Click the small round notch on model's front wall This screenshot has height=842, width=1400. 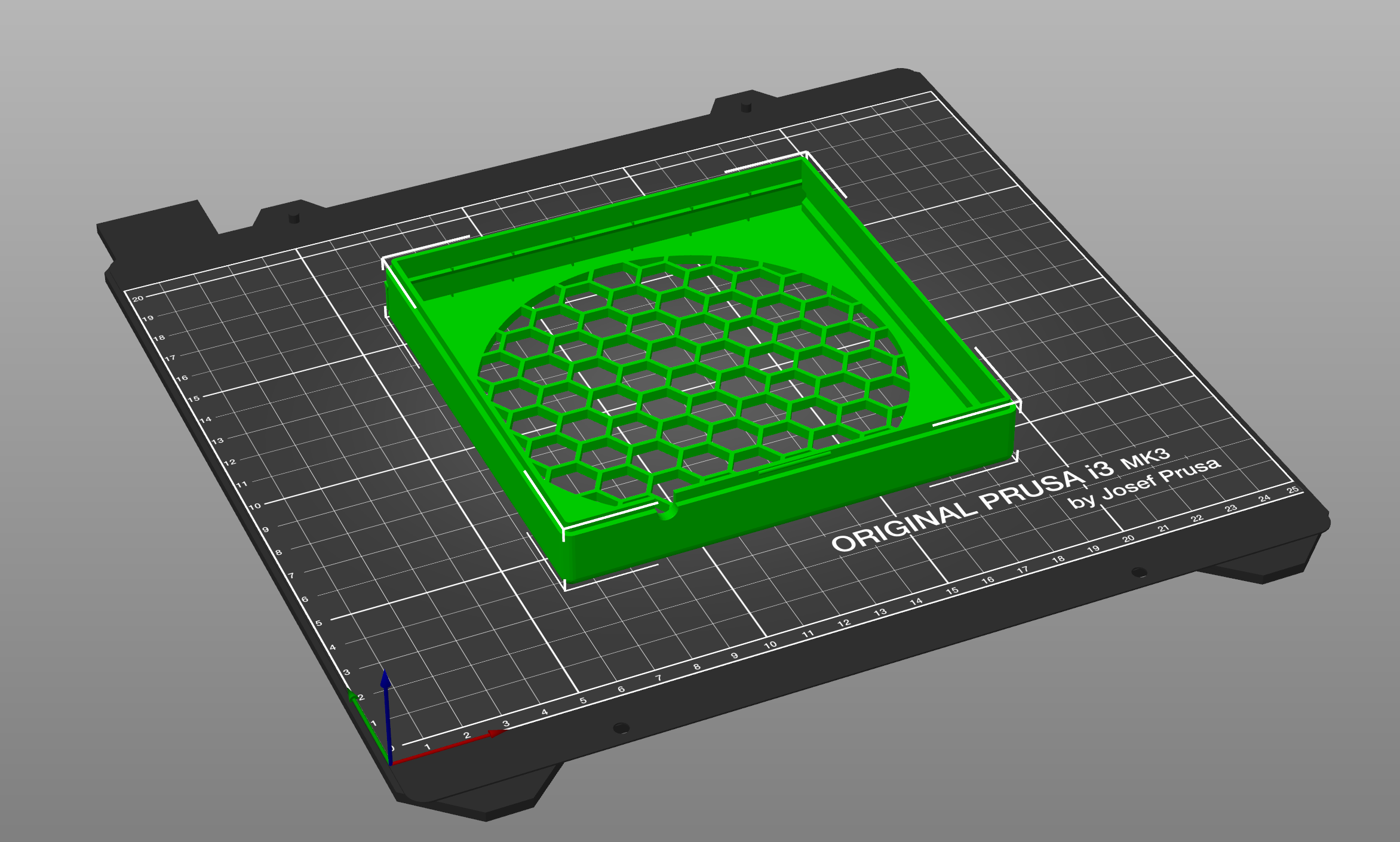click(x=667, y=511)
